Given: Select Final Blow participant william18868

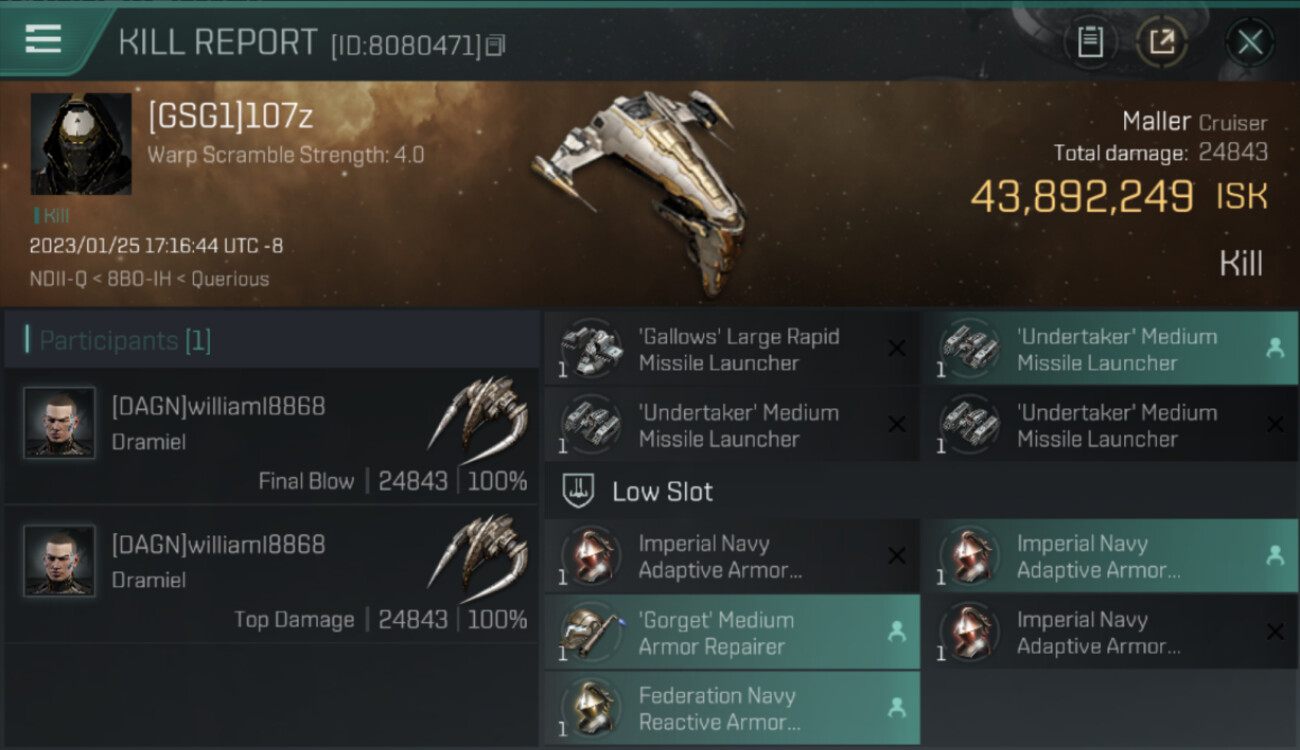Looking at the screenshot, I should [218, 406].
